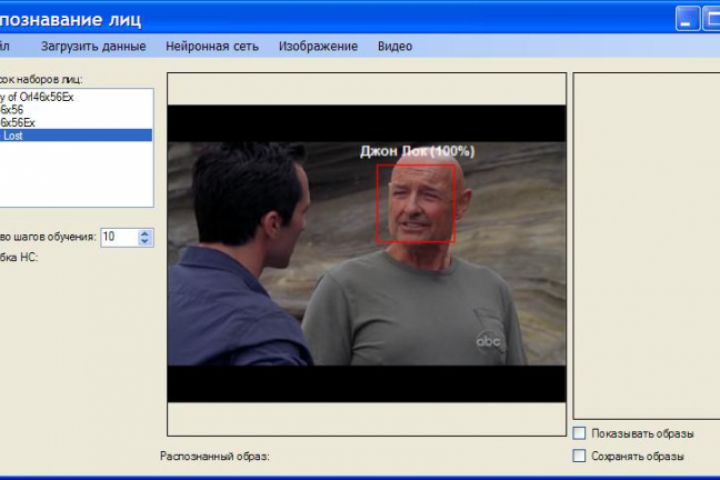Open the Видео menu

(x=395, y=46)
